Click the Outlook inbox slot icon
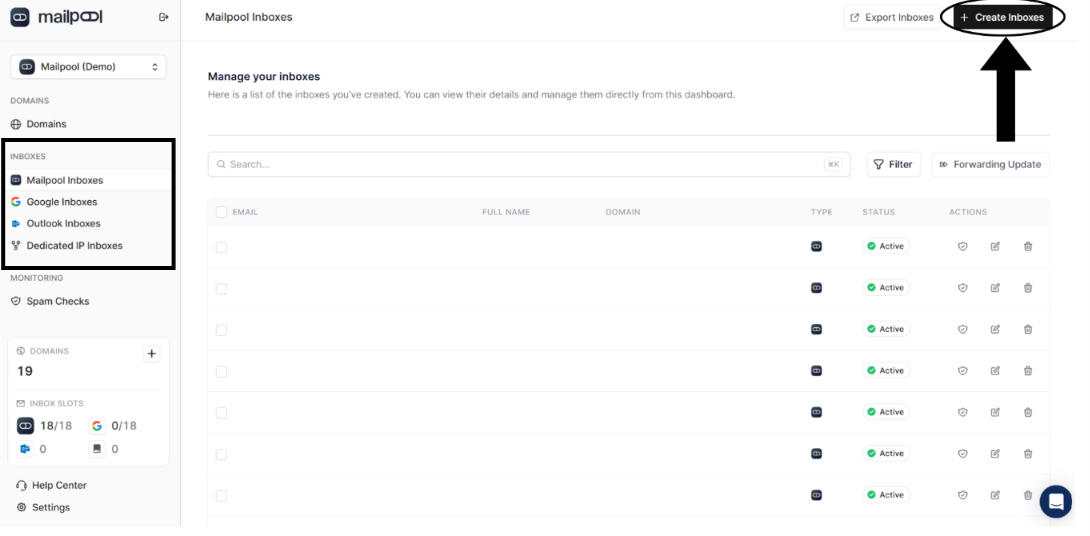 [x=26, y=449]
